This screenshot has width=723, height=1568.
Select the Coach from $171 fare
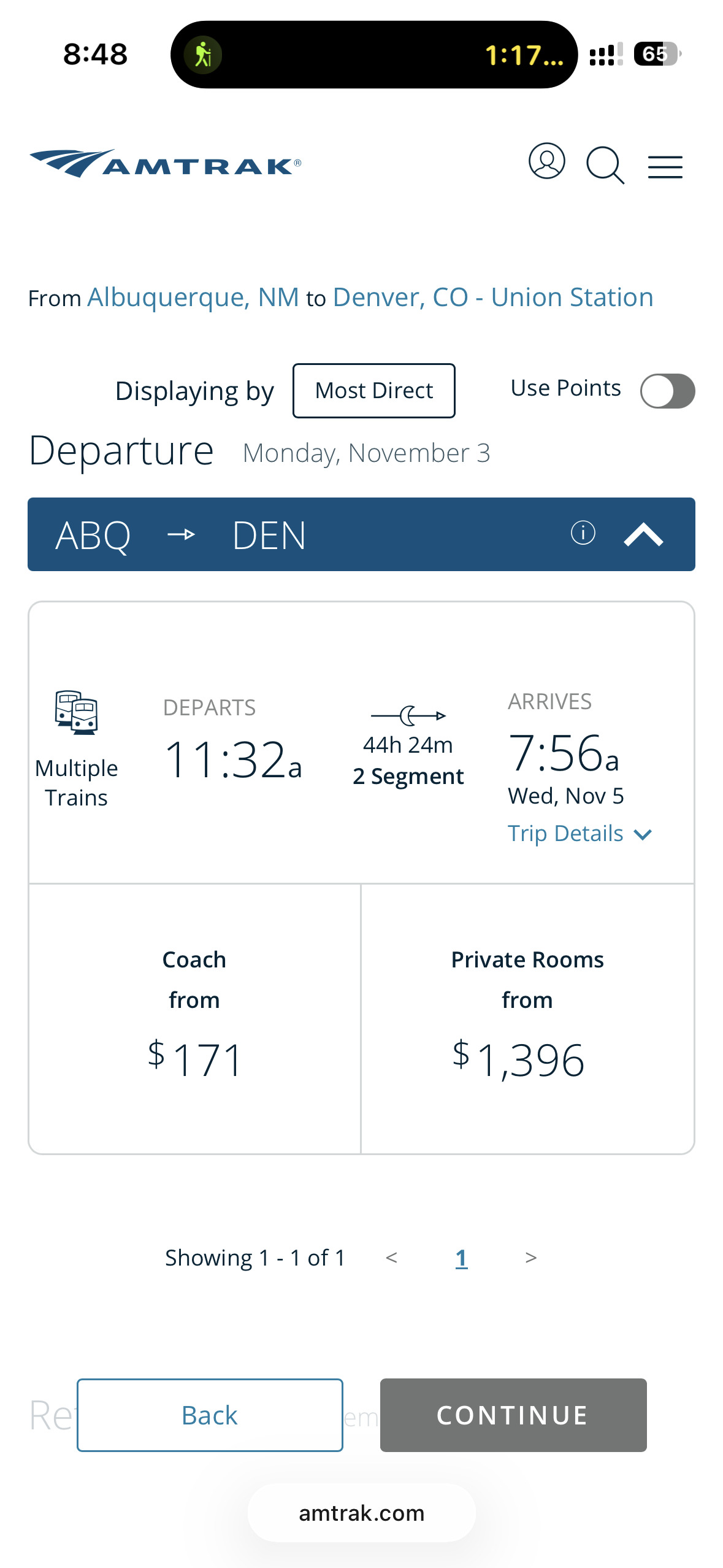pos(194,1018)
